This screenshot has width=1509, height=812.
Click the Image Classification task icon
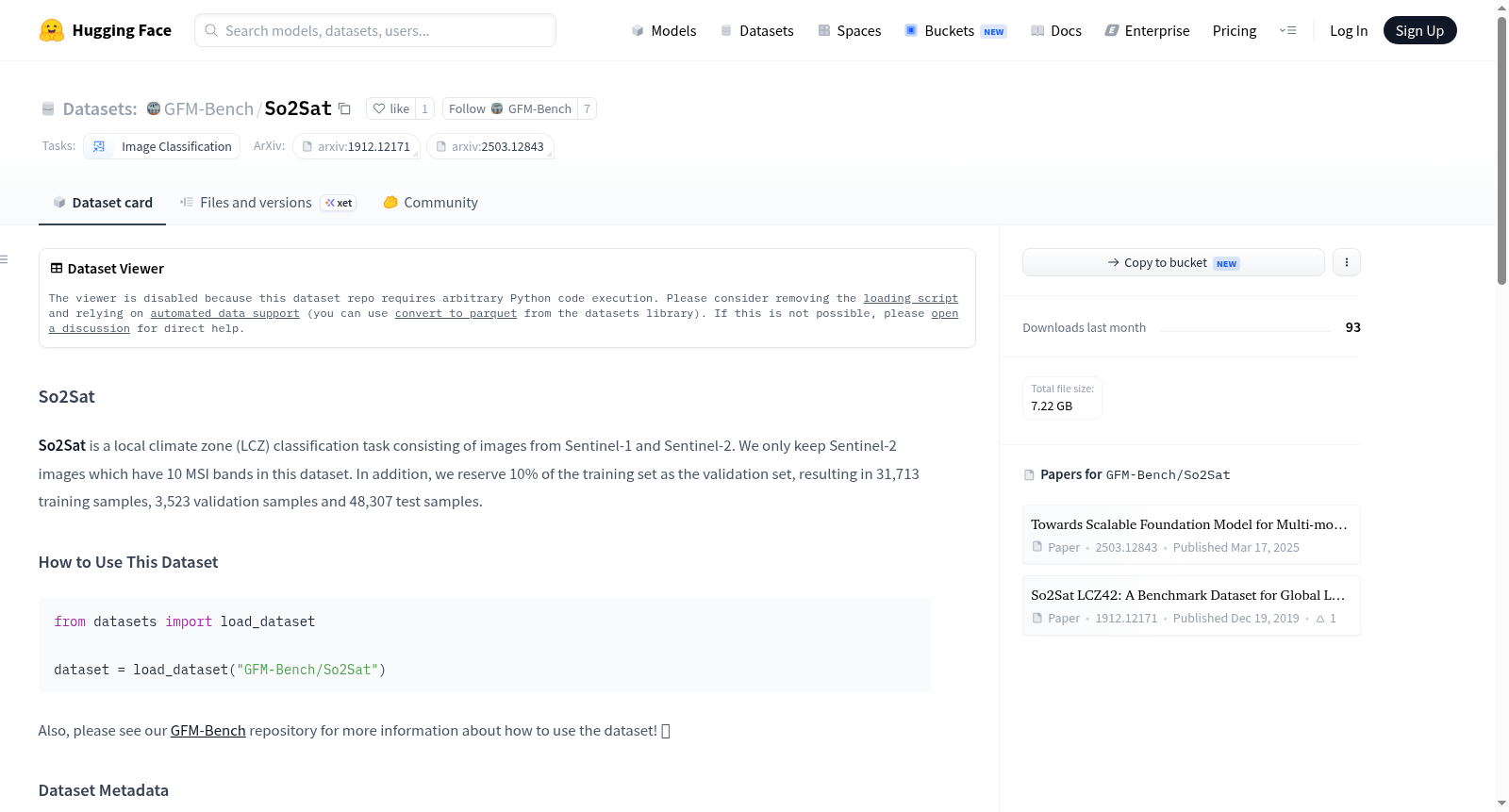[x=99, y=146]
